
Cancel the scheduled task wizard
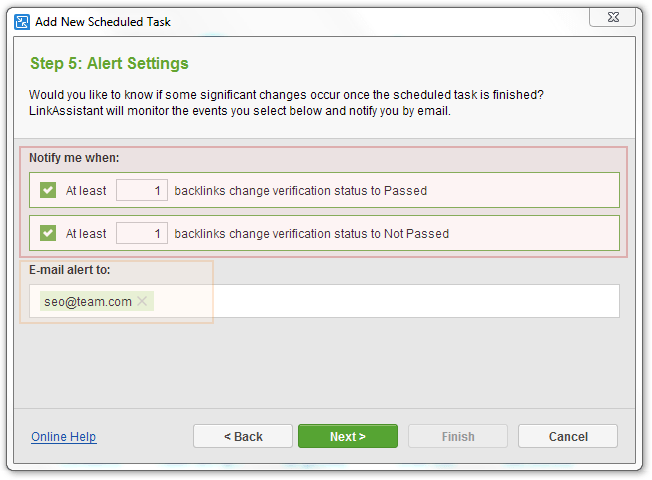tap(568, 436)
